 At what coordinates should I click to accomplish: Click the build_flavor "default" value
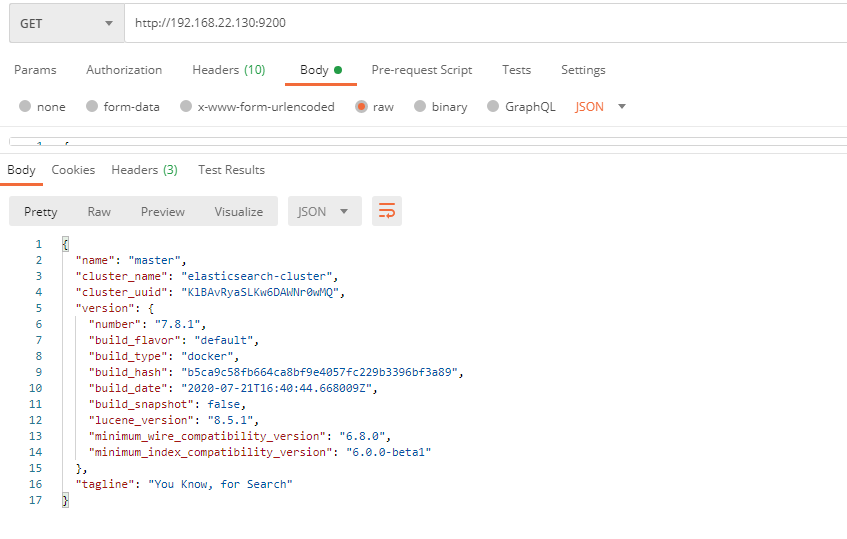(224, 340)
